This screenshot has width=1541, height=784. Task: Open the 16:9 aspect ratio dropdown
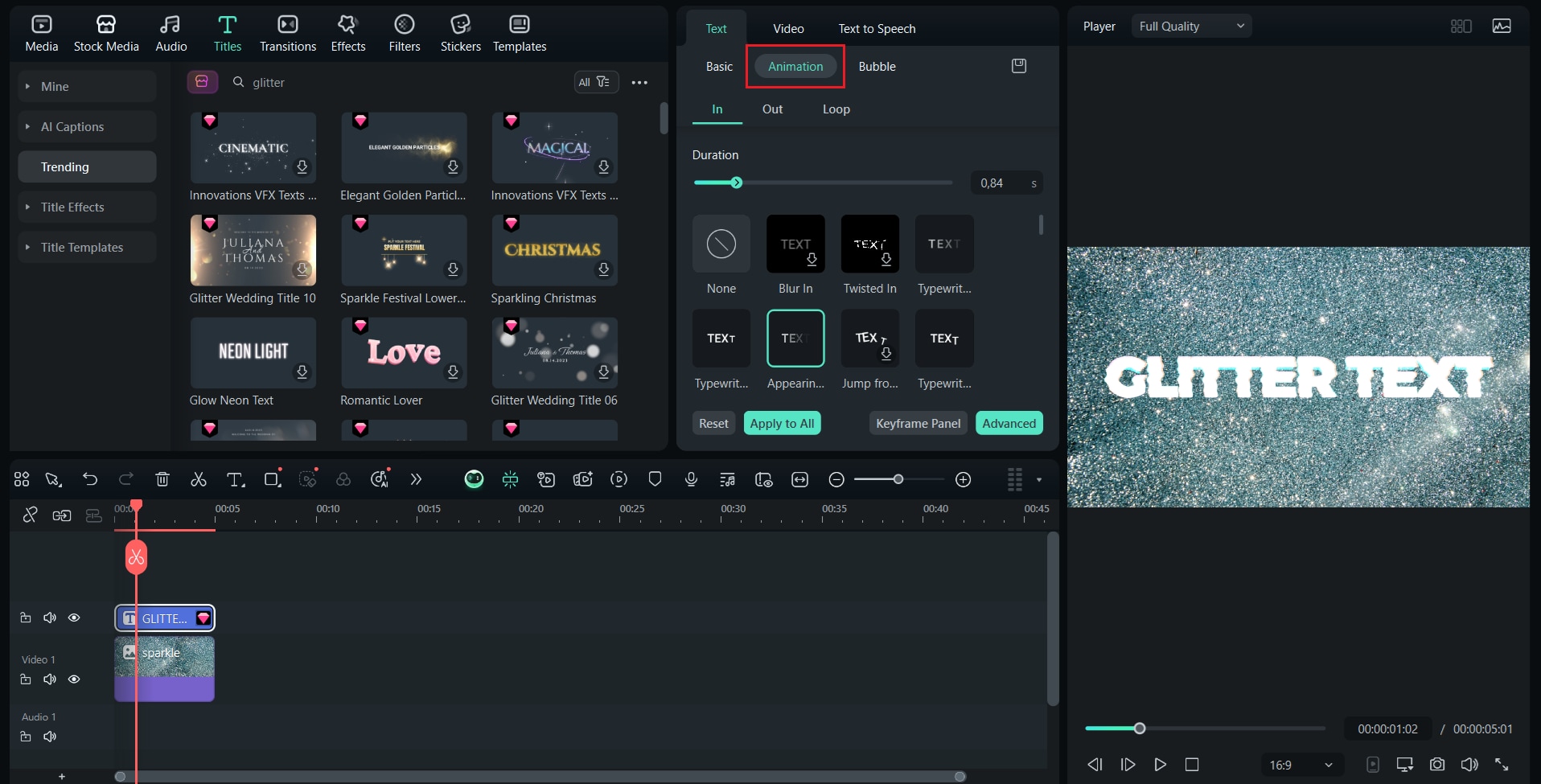[1301, 765]
